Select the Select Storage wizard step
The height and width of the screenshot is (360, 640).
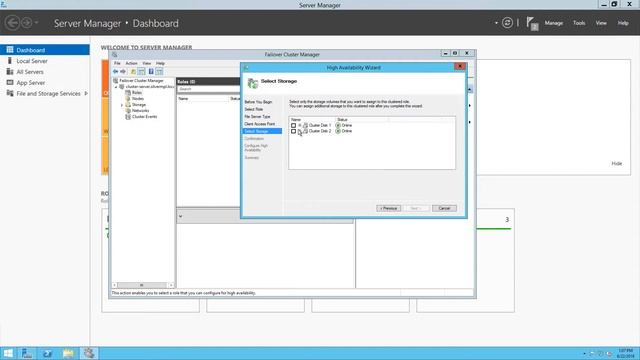point(262,131)
